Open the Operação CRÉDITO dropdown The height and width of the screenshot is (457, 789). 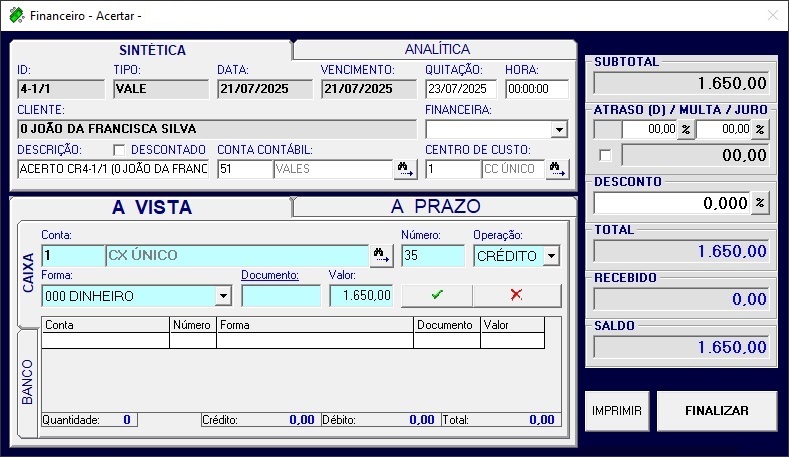tap(551, 256)
